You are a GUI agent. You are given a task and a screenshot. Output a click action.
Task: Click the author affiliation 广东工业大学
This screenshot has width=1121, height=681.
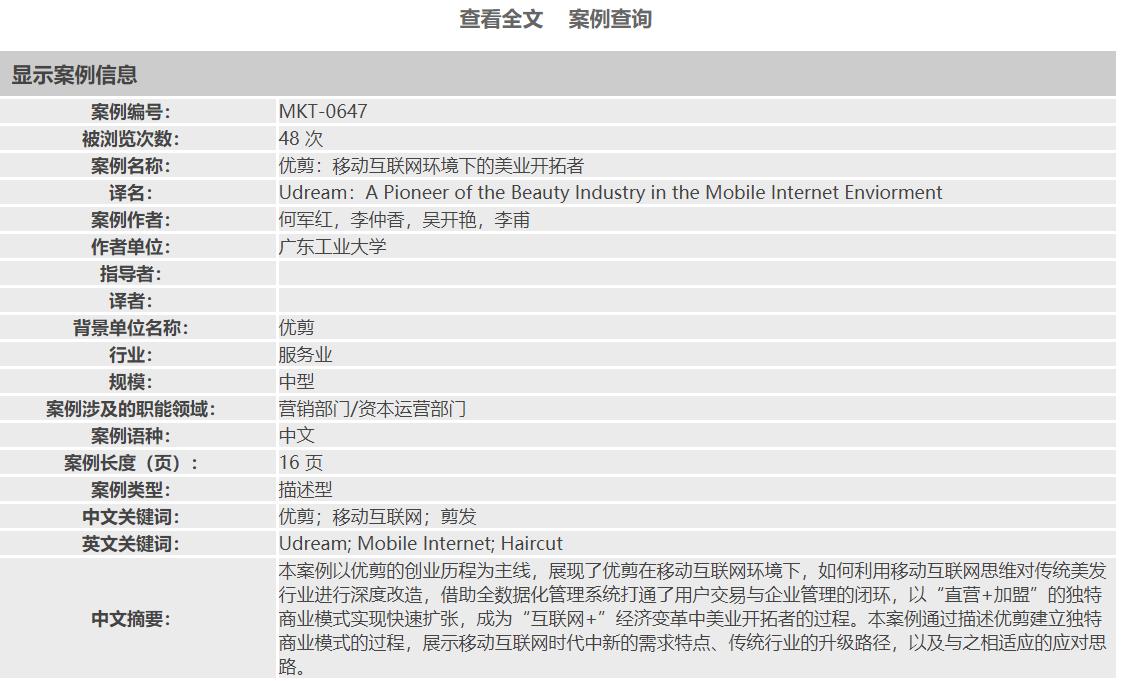tap(332, 247)
